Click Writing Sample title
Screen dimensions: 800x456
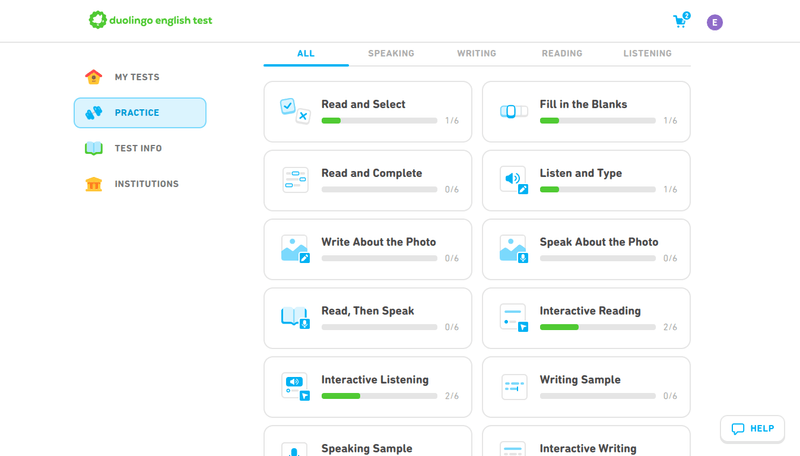click(580, 380)
